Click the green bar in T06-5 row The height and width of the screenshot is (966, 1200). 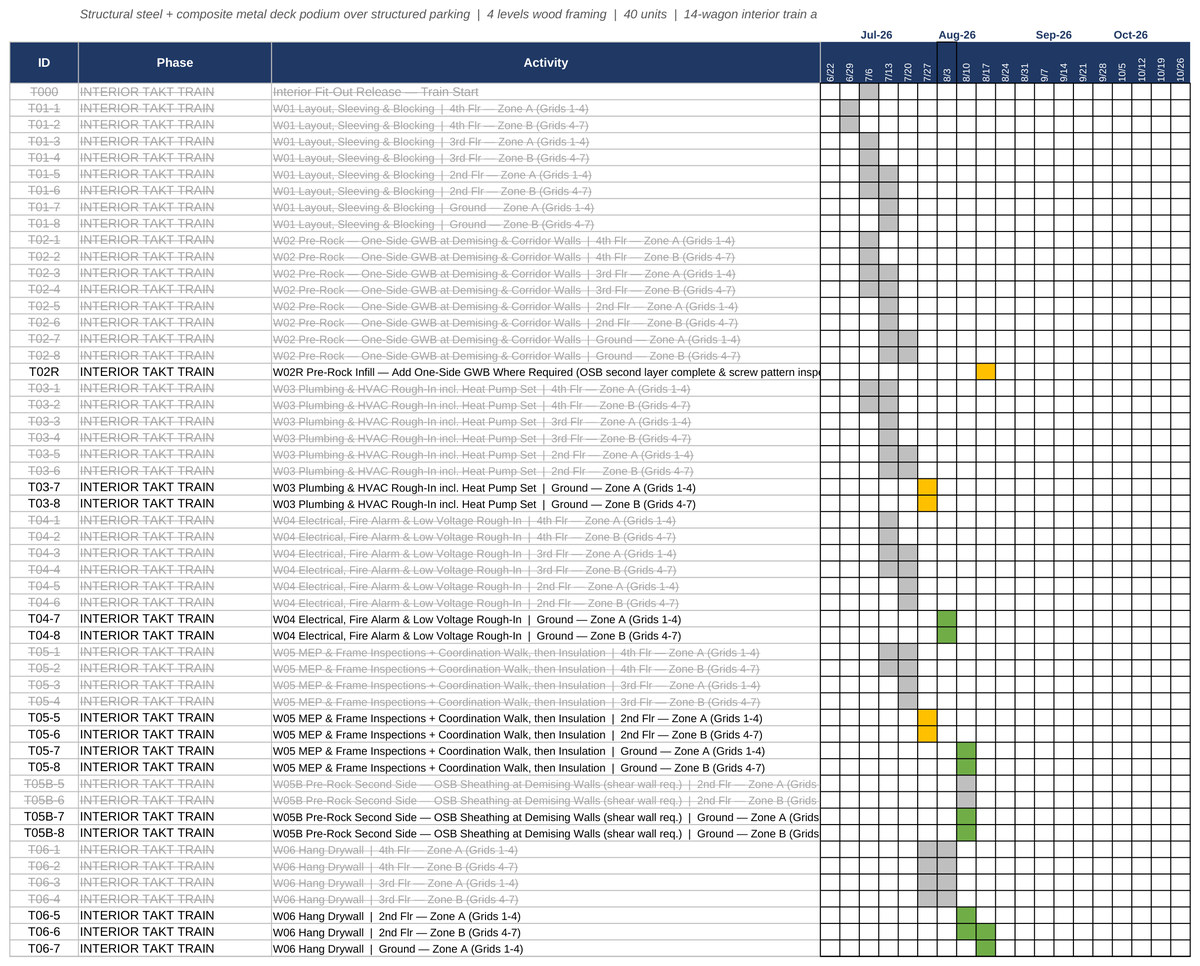(x=966, y=916)
